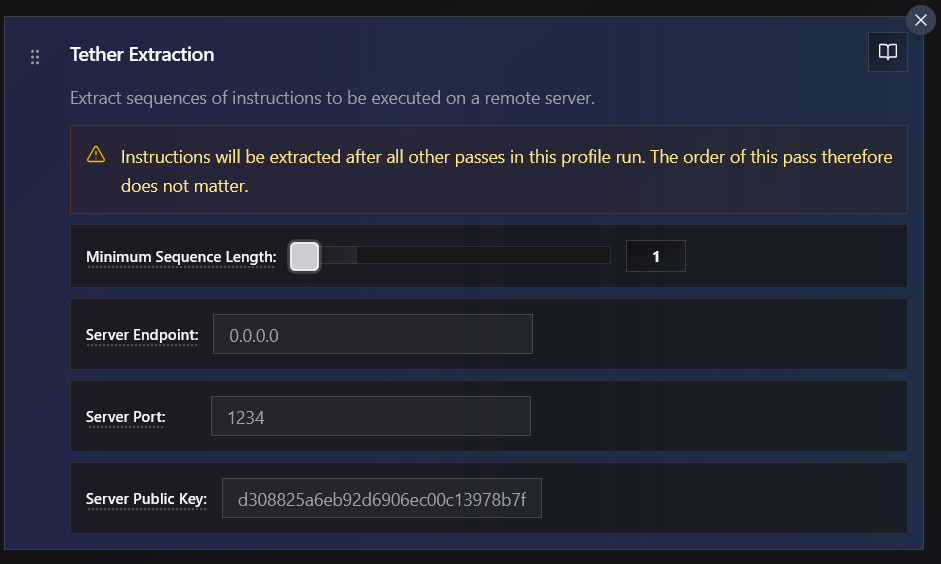Click the filled portion of the slider

(338, 256)
